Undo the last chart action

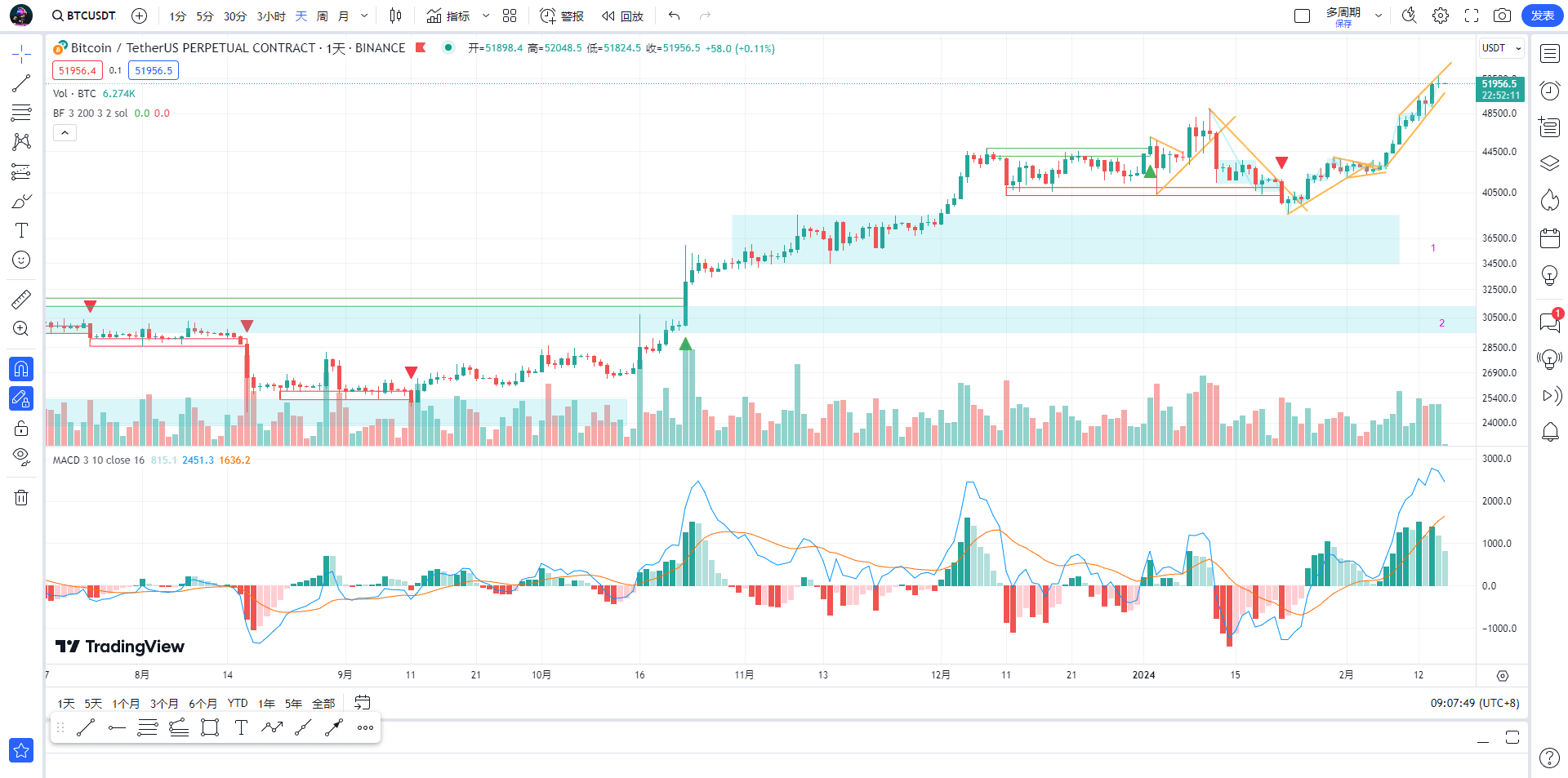point(674,16)
